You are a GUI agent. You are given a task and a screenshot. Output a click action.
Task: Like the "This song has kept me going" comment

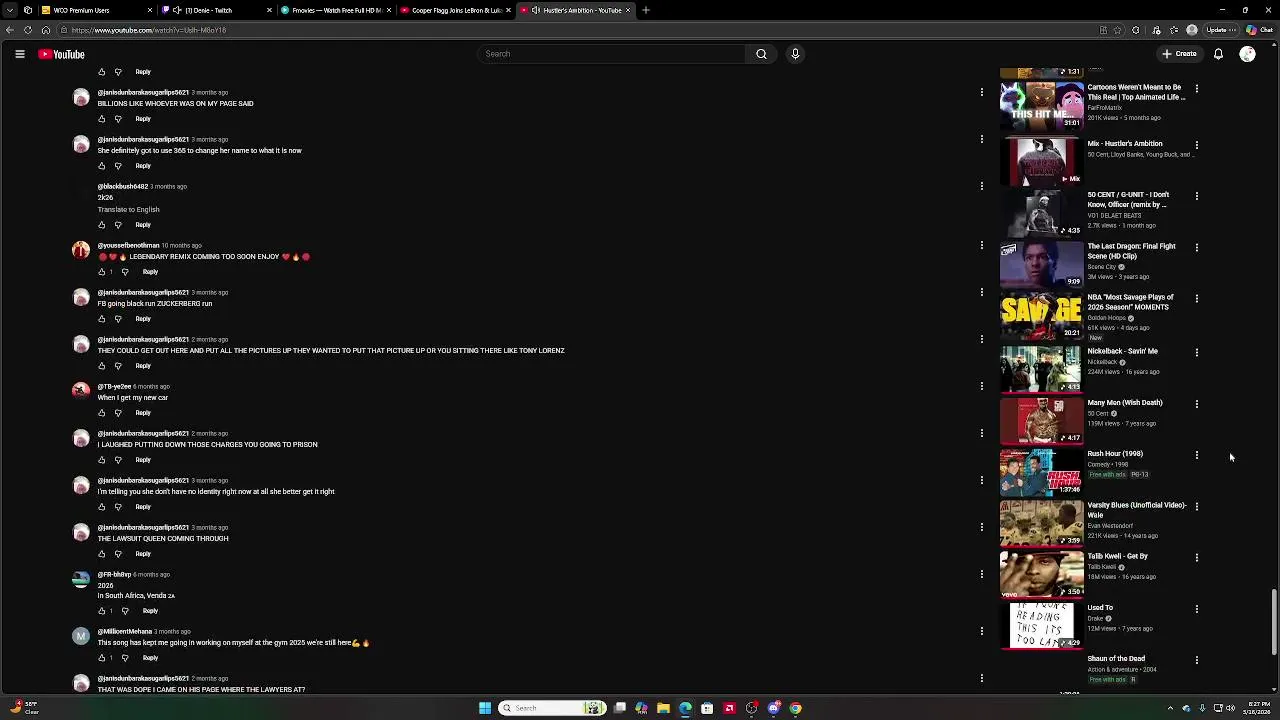point(101,658)
